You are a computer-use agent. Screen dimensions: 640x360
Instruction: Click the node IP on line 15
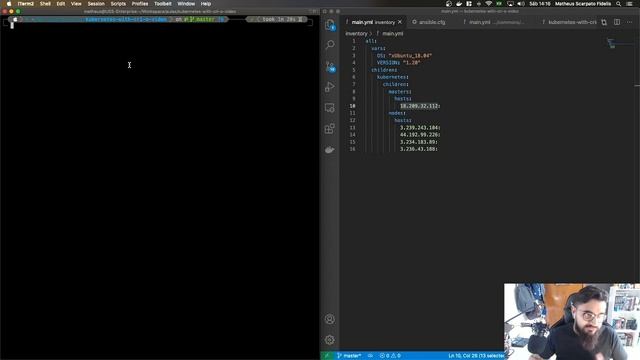(x=418, y=142)
